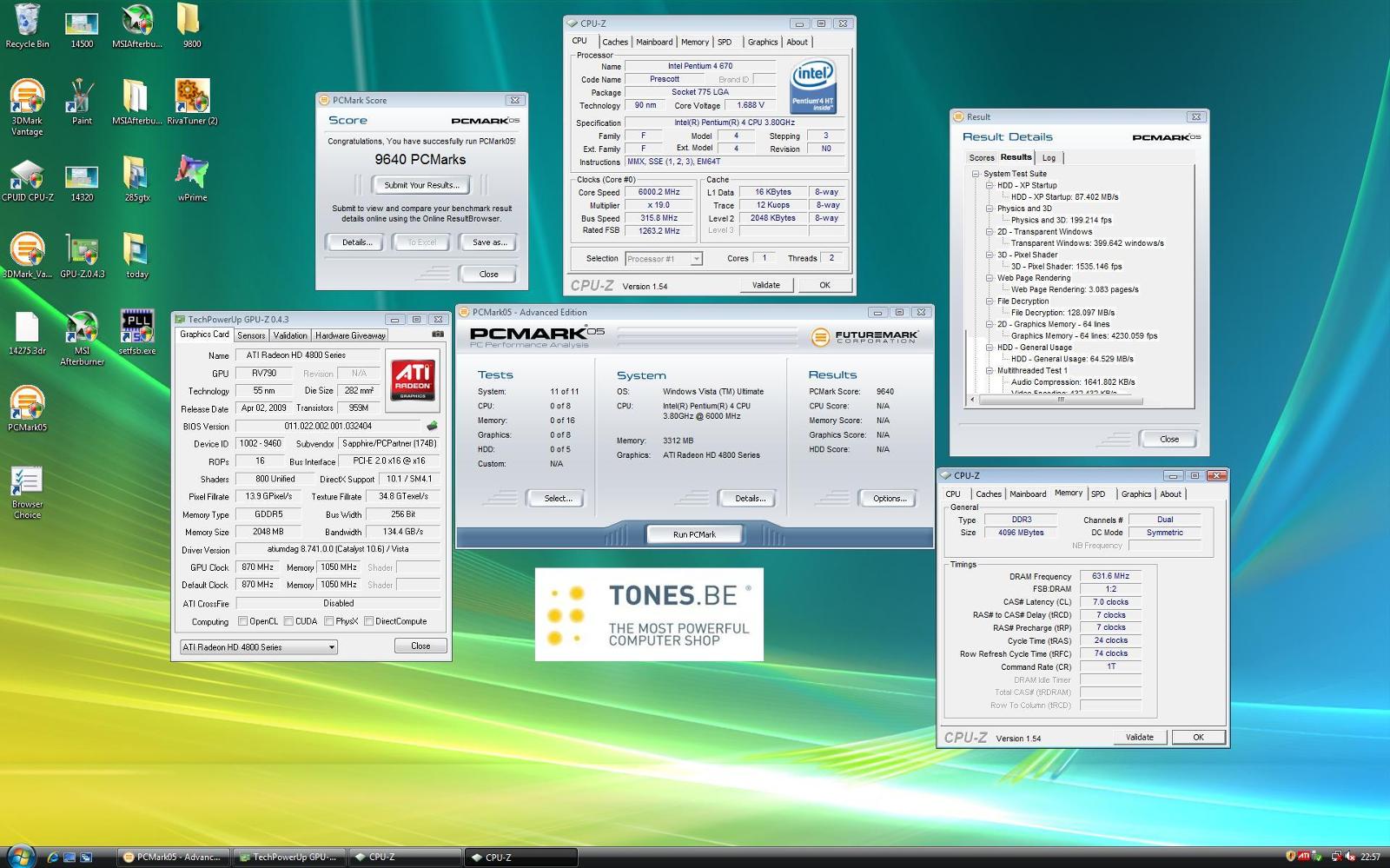Open the Processor #1 selection dropdown
The height and width of the screenshot is (868, 1390).
point(663,259)
